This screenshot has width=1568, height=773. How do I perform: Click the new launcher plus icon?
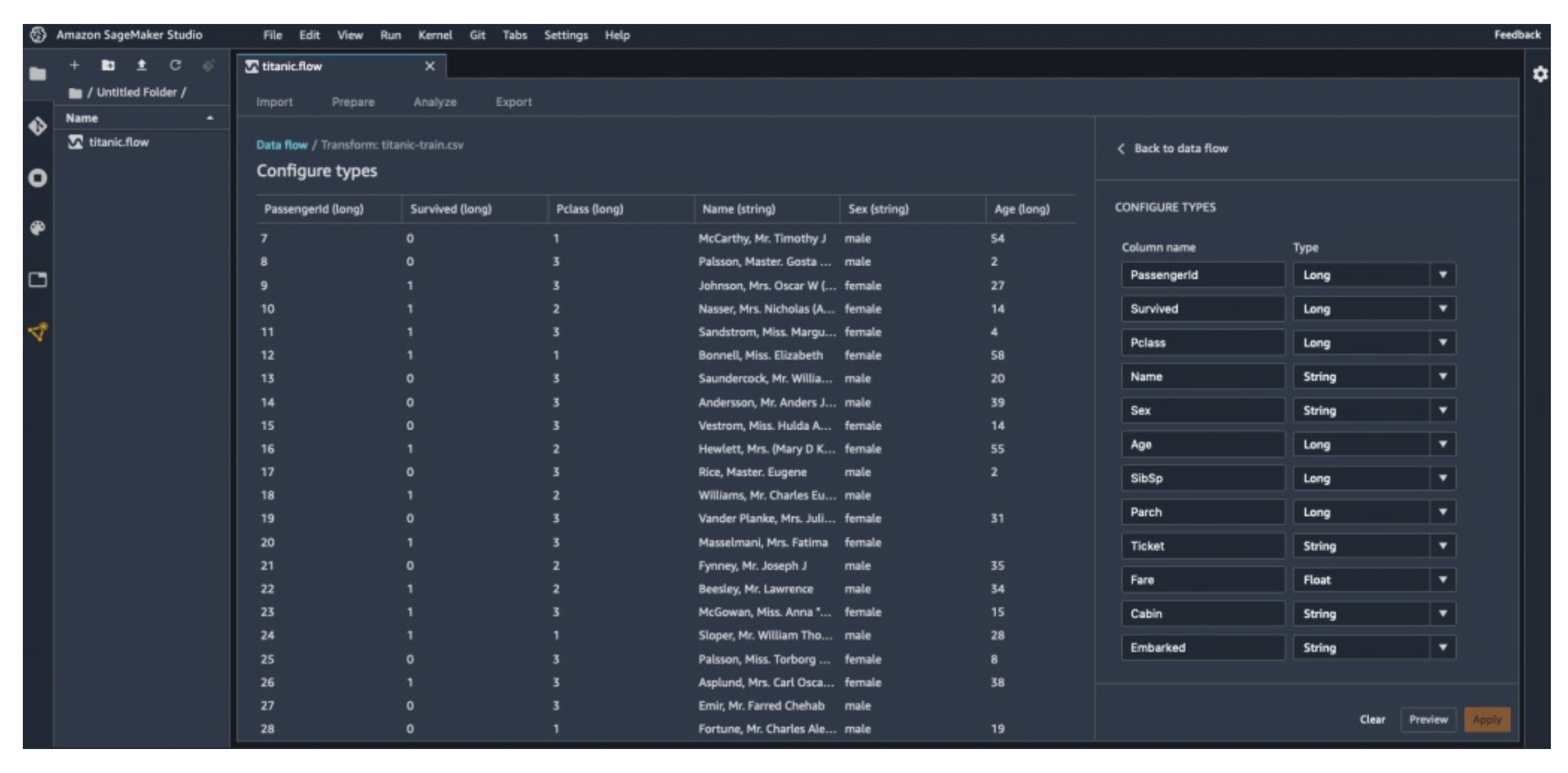coord(74,65)
